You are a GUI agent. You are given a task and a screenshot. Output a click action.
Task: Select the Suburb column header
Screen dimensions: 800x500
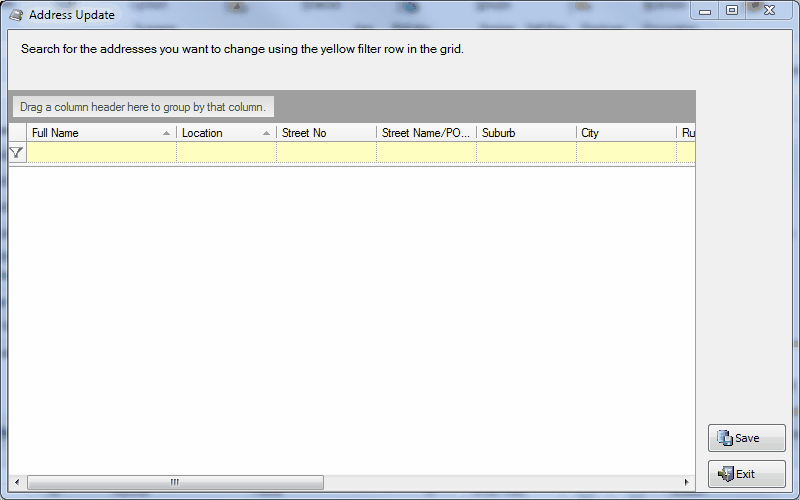527,133
